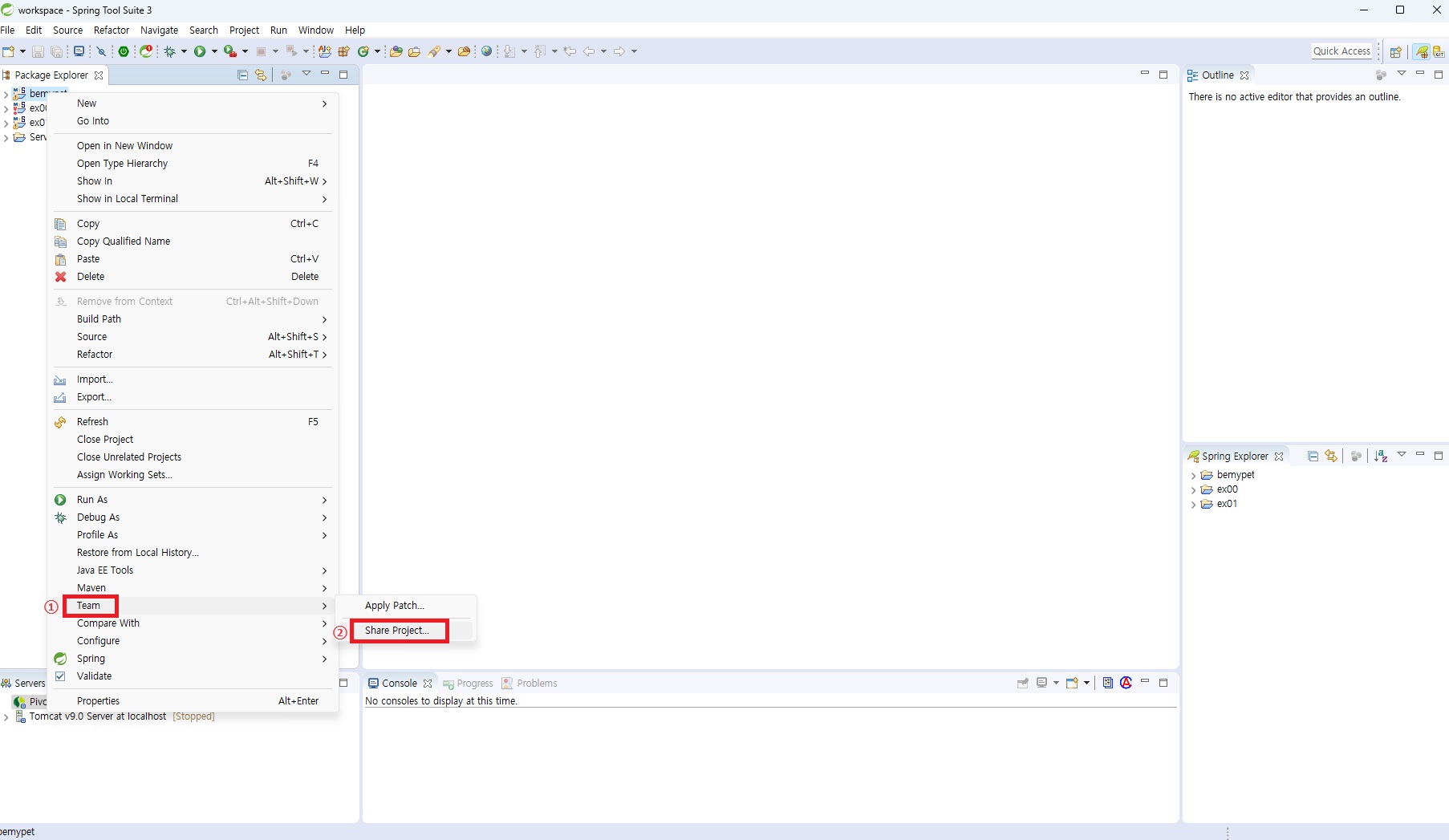Click the document list icon in Console toolbar
The width and height of the screenshot is (1449, 840).
pyautogui.click(x=1108, y=683)
